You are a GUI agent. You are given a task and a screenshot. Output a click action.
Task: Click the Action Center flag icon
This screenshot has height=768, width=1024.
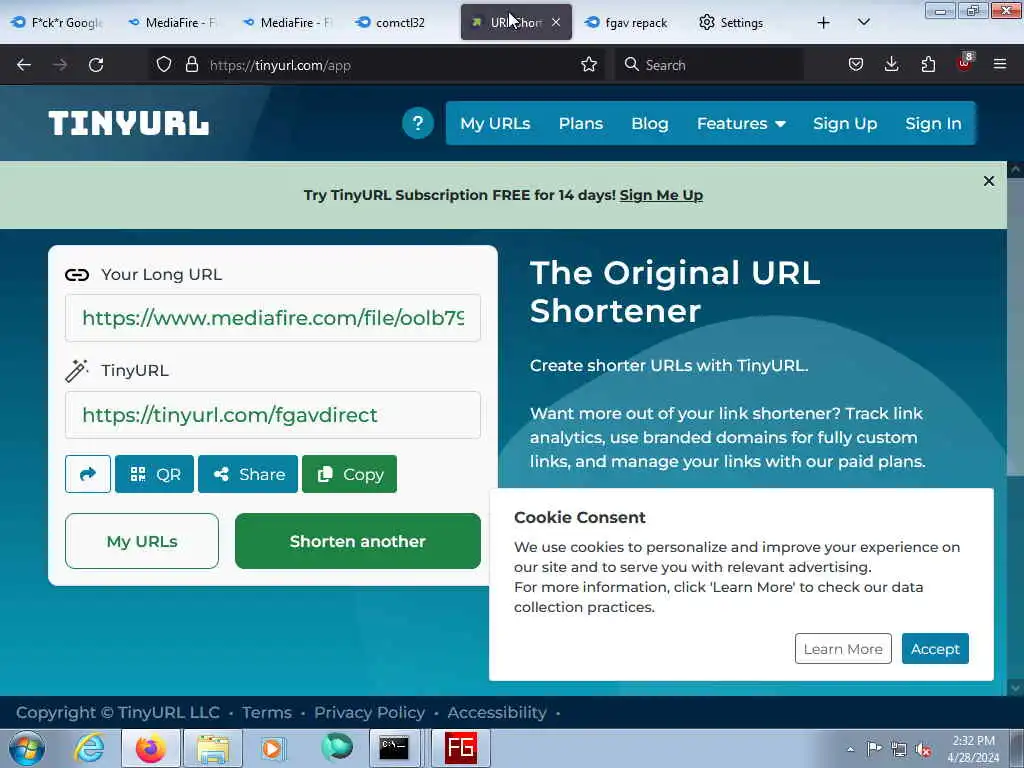874,749
